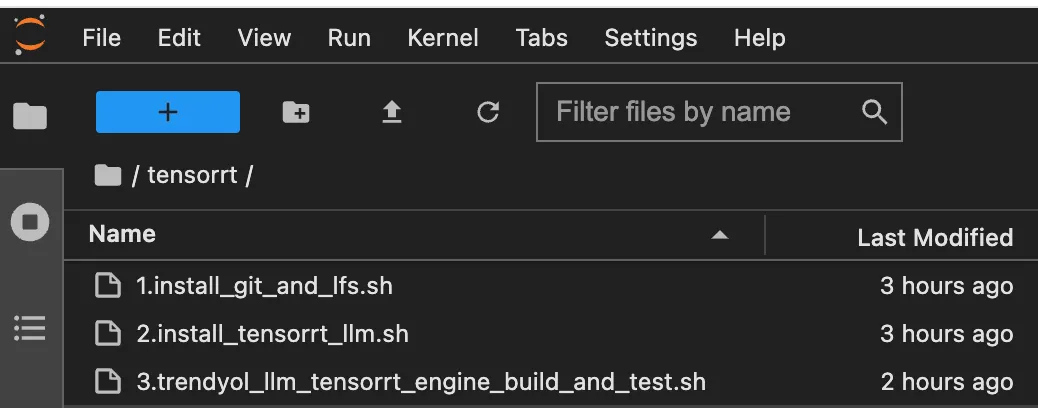1038x408 pixels.
Task: Sort files by Last Modified column
Action: (x=935, y=236)
